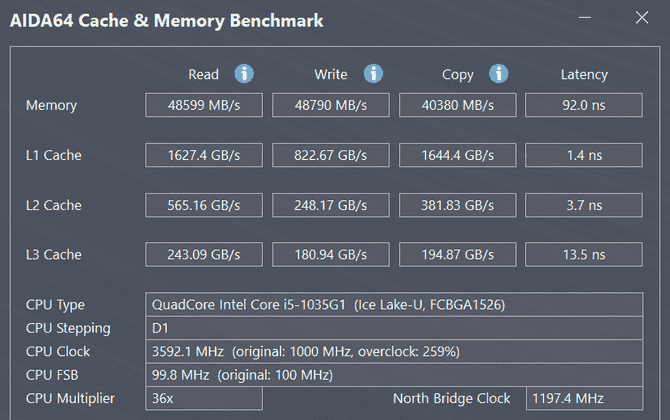Viewport: 670px width, 420px height.
Task: Click the Copy info icon
Action: click(x=498, y=74)
